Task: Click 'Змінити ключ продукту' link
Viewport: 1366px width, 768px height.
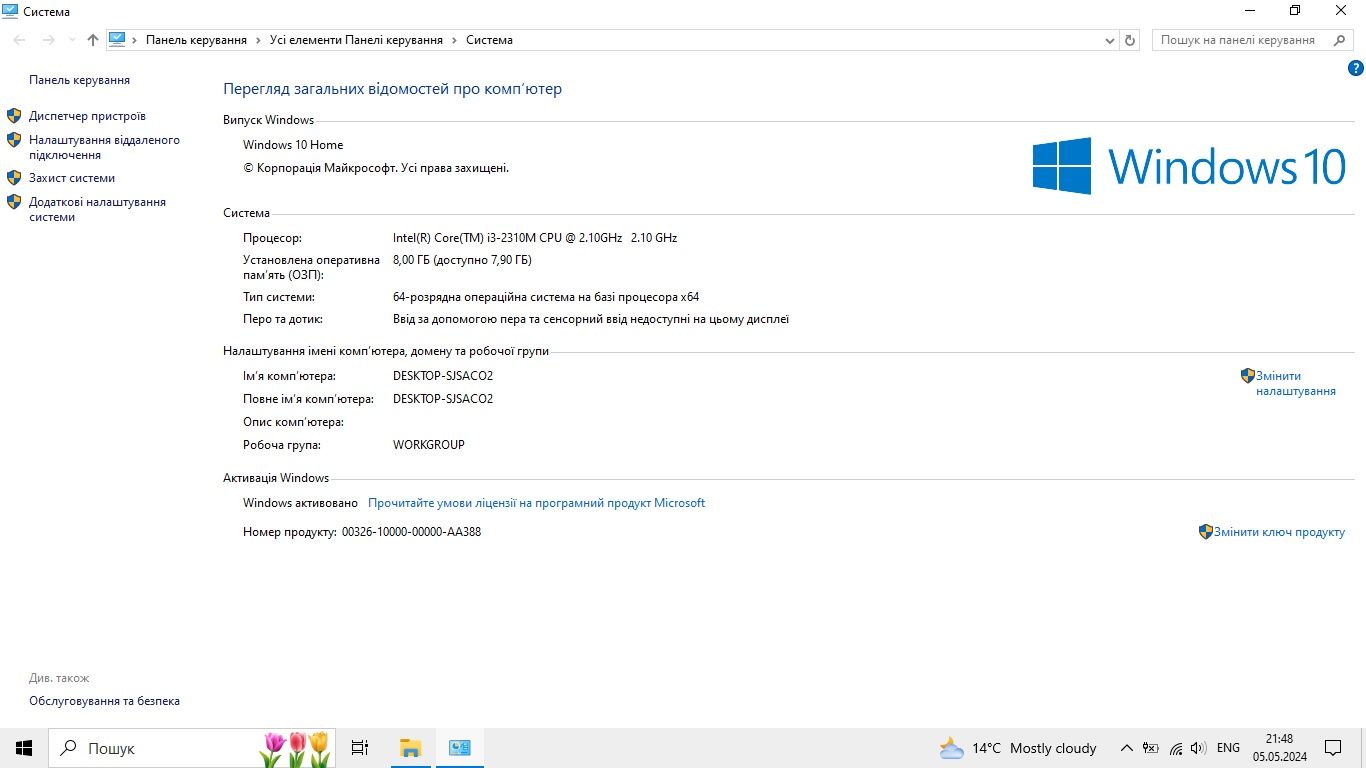Action: click(1279, 532)
